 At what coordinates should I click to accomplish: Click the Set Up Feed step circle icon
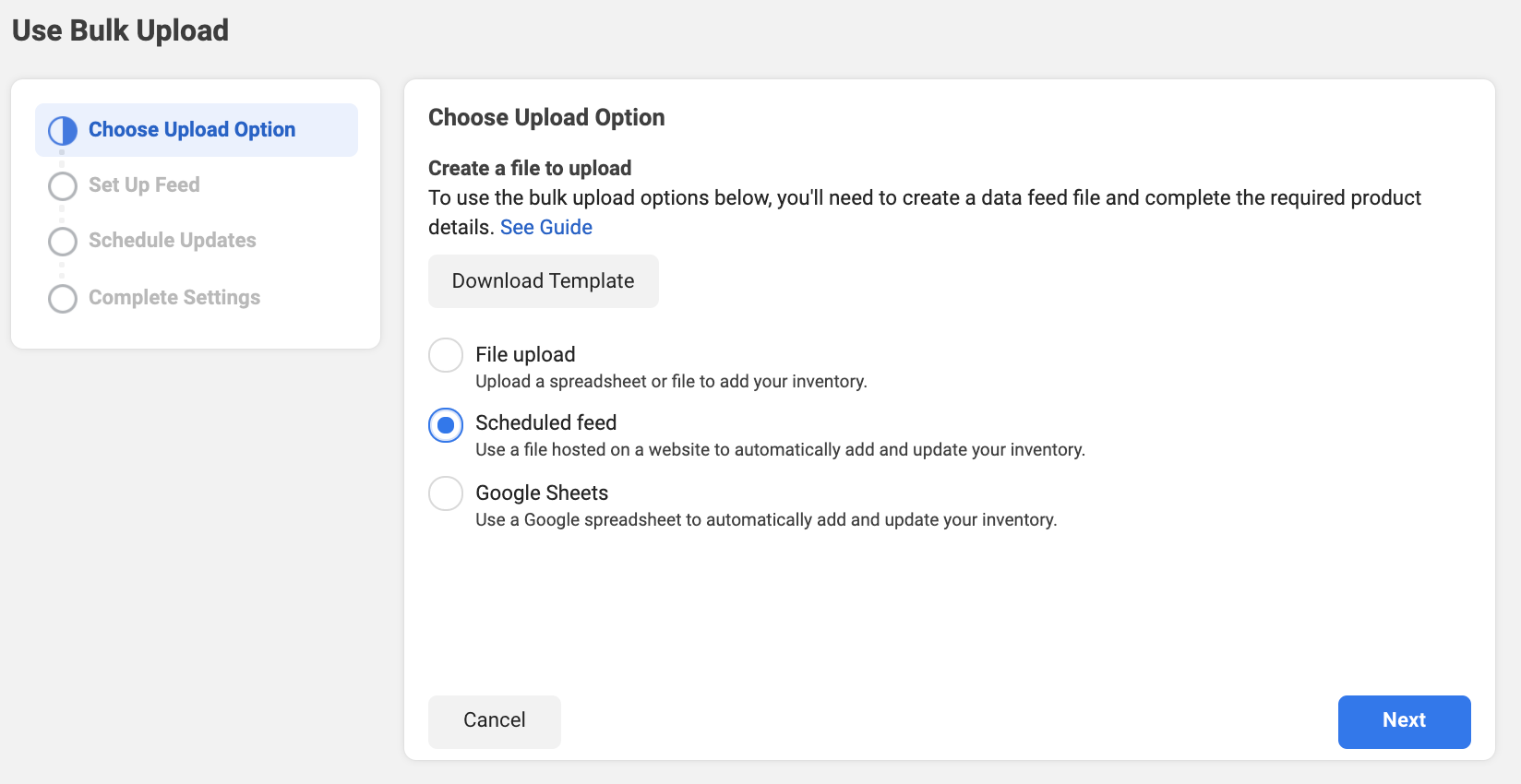pyautogui.click(x=63, y=186)
